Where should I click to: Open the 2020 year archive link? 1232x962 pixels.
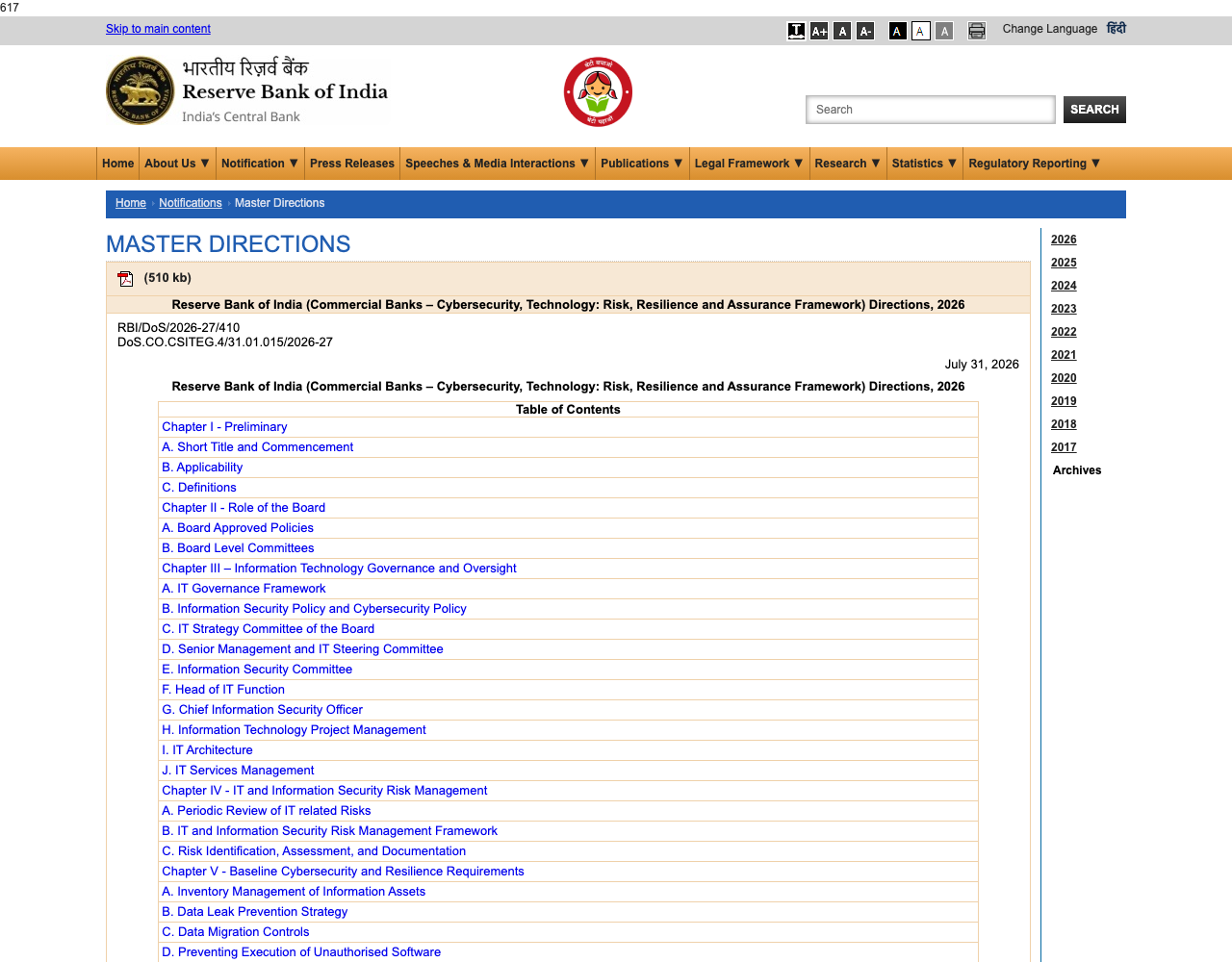point(1064,378)
